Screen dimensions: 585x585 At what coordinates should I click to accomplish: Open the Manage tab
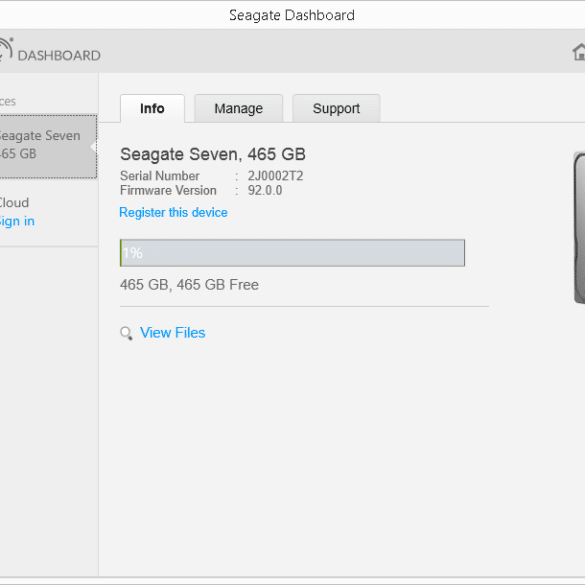coord(238,109)
